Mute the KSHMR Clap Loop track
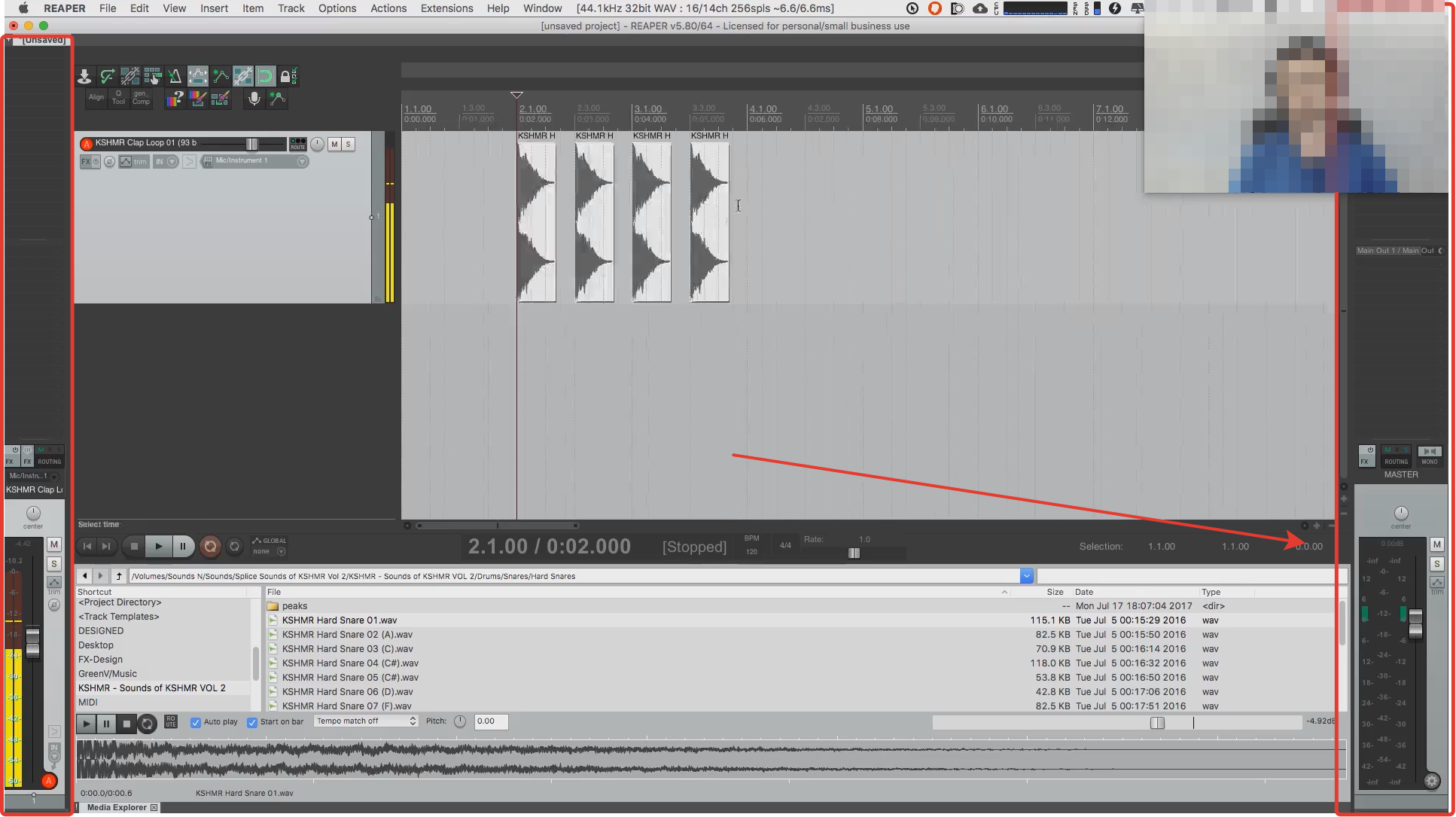 tap(334, 144)
